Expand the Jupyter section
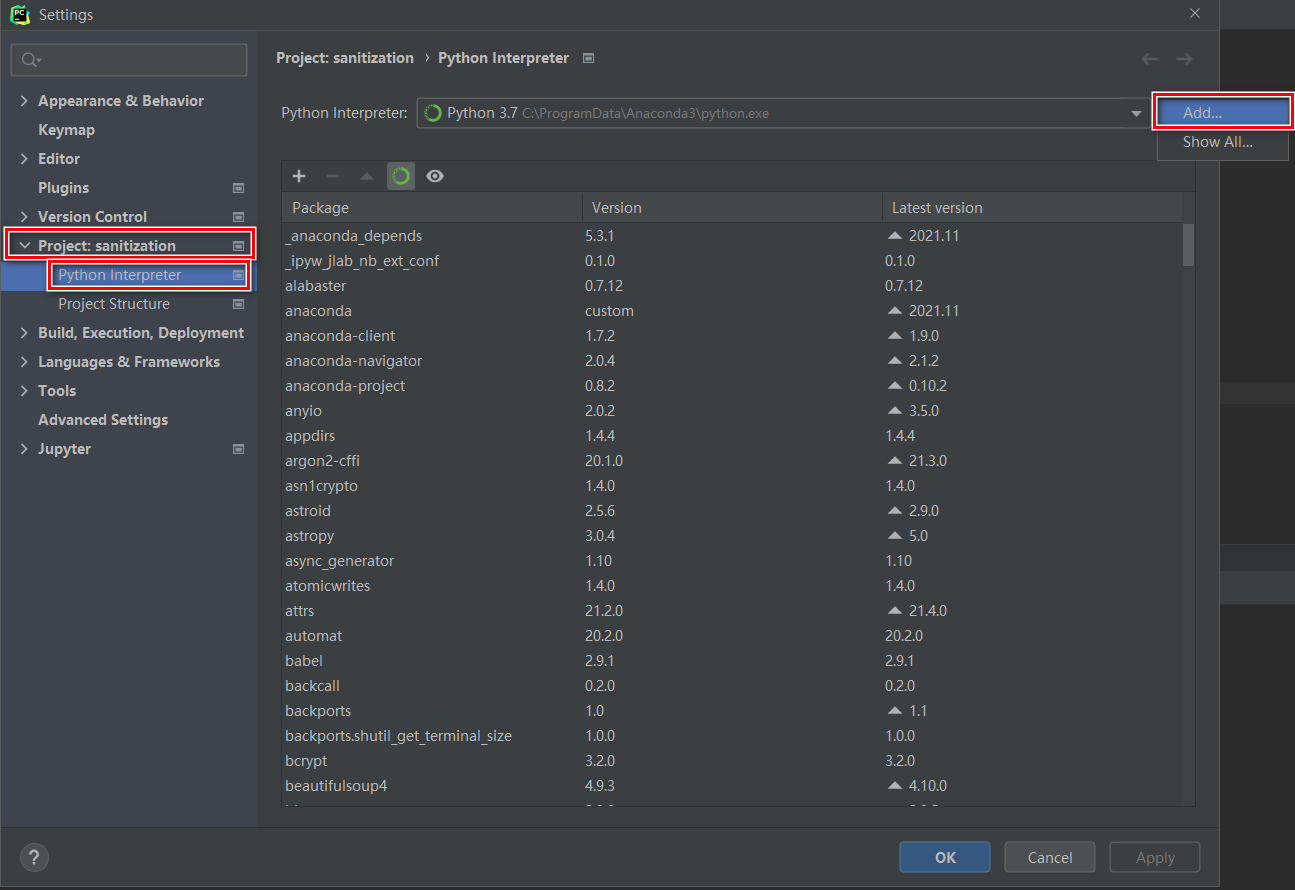The height and width of the screenshot is (890, 1295). point(25,449)
